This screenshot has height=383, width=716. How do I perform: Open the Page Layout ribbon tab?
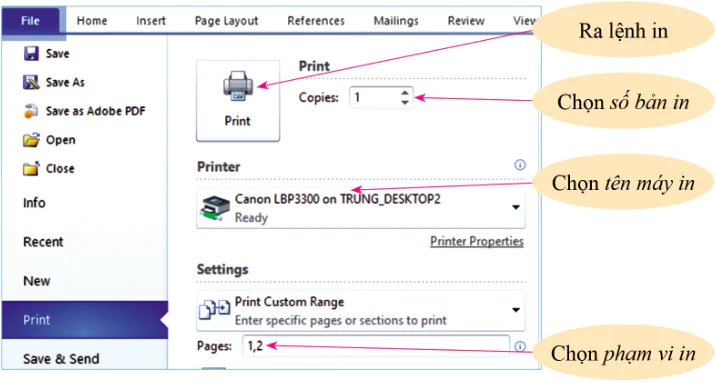(226, 21)
